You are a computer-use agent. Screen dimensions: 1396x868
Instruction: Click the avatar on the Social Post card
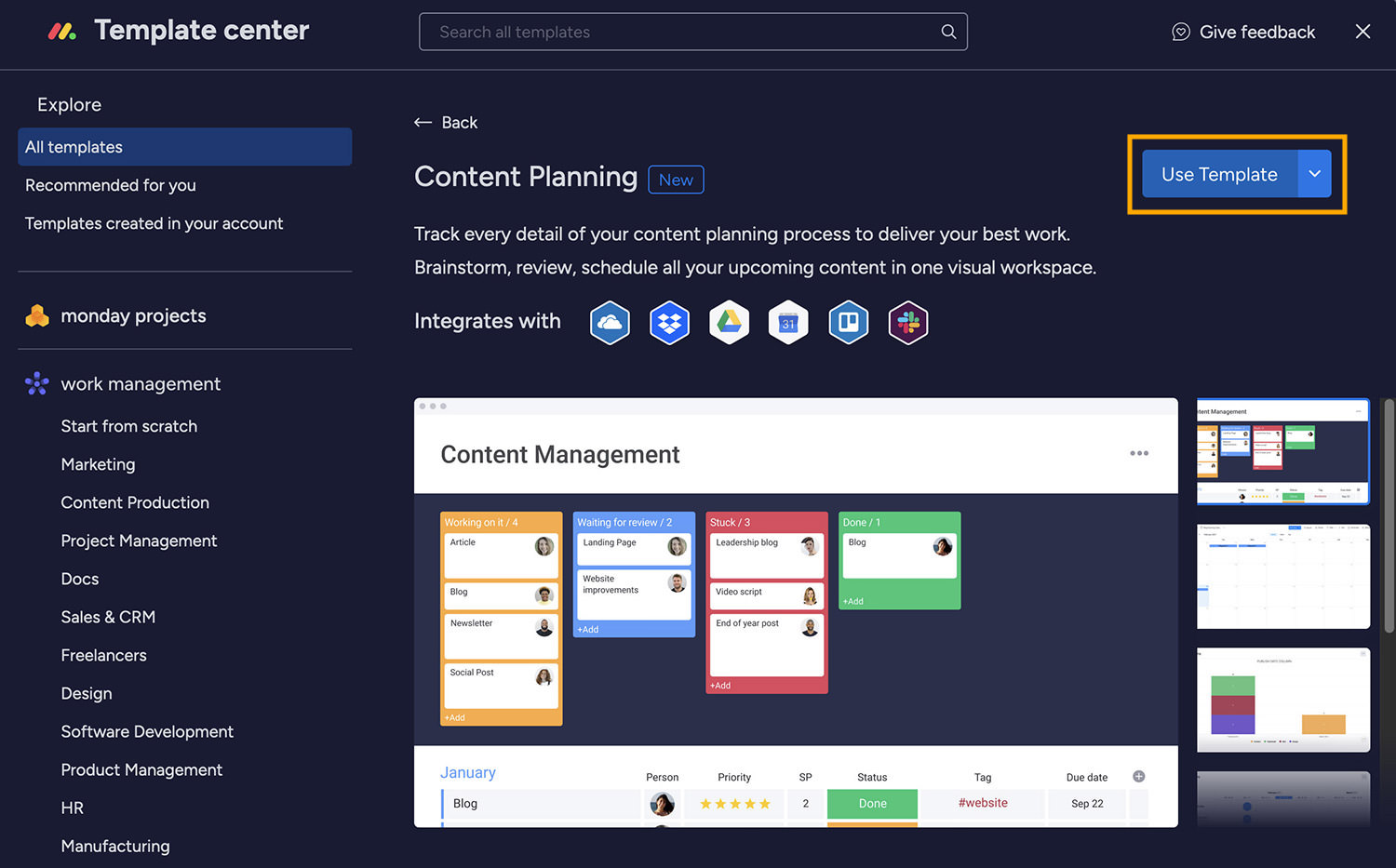point(544,676)
